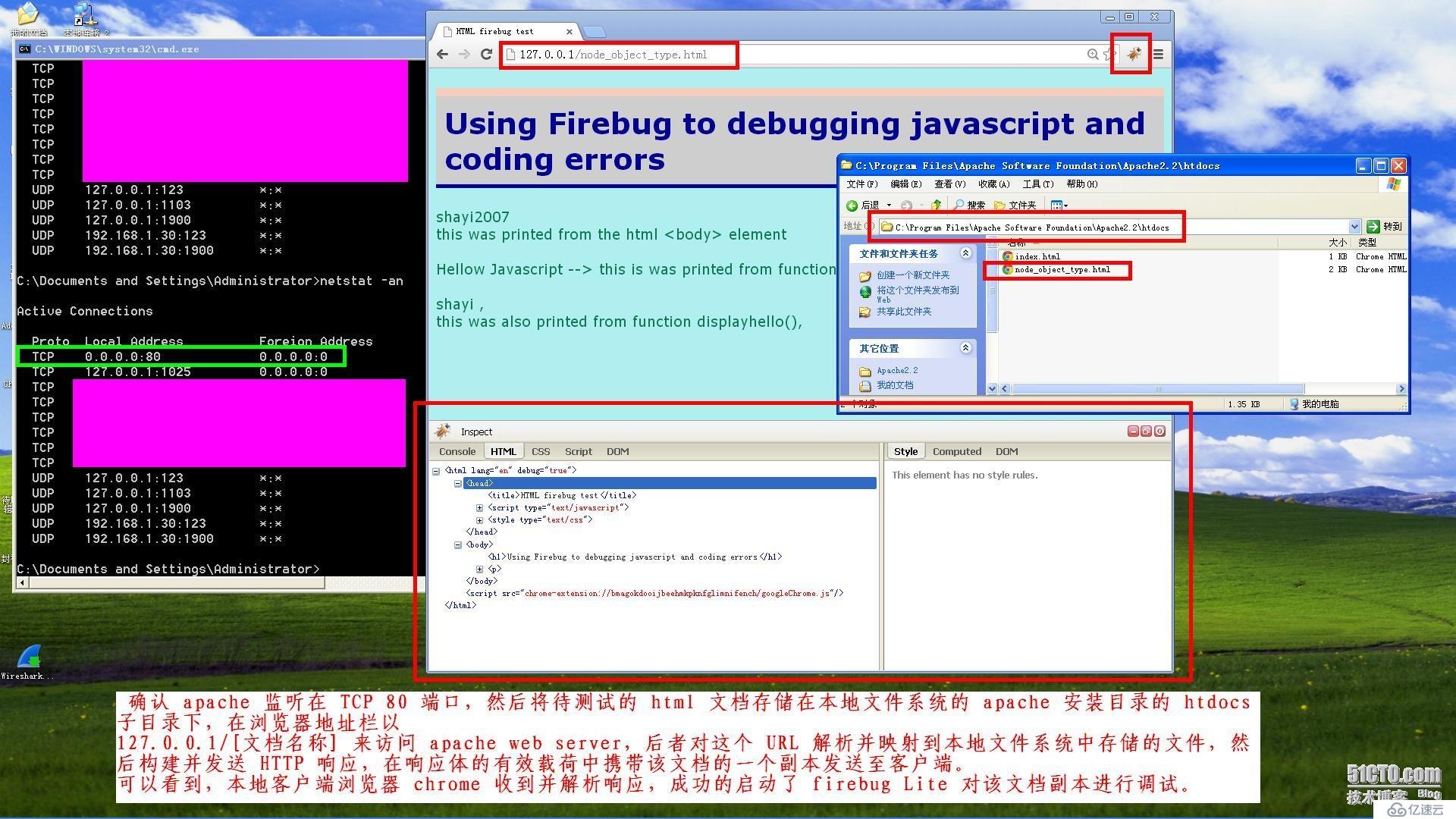Image resolution: width=1456 pixels, height=819 pixels.
Task: Minimize the Firebug Lite panel
Action: (1133, 431)
